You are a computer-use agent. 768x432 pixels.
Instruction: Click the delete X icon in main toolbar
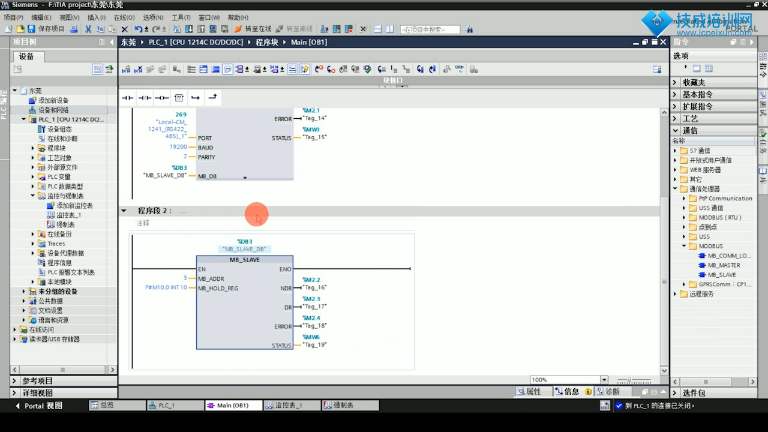(124, 29)
